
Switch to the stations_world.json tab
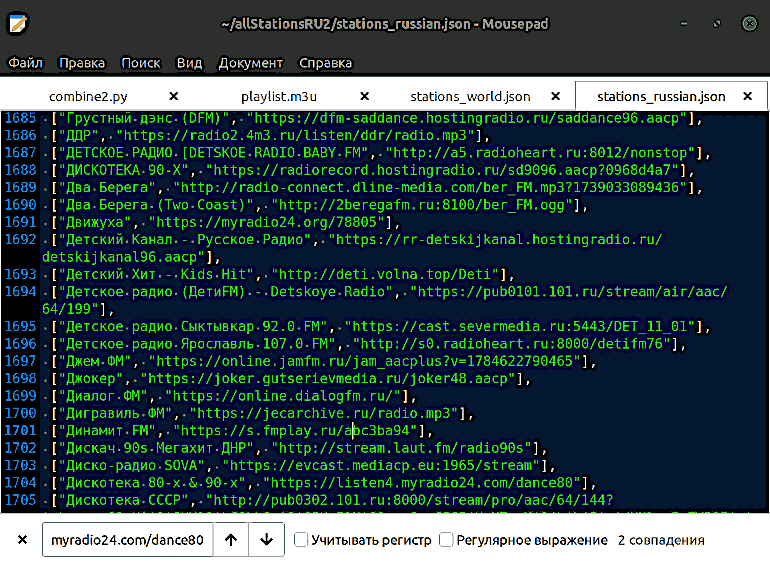pos(470,96)
